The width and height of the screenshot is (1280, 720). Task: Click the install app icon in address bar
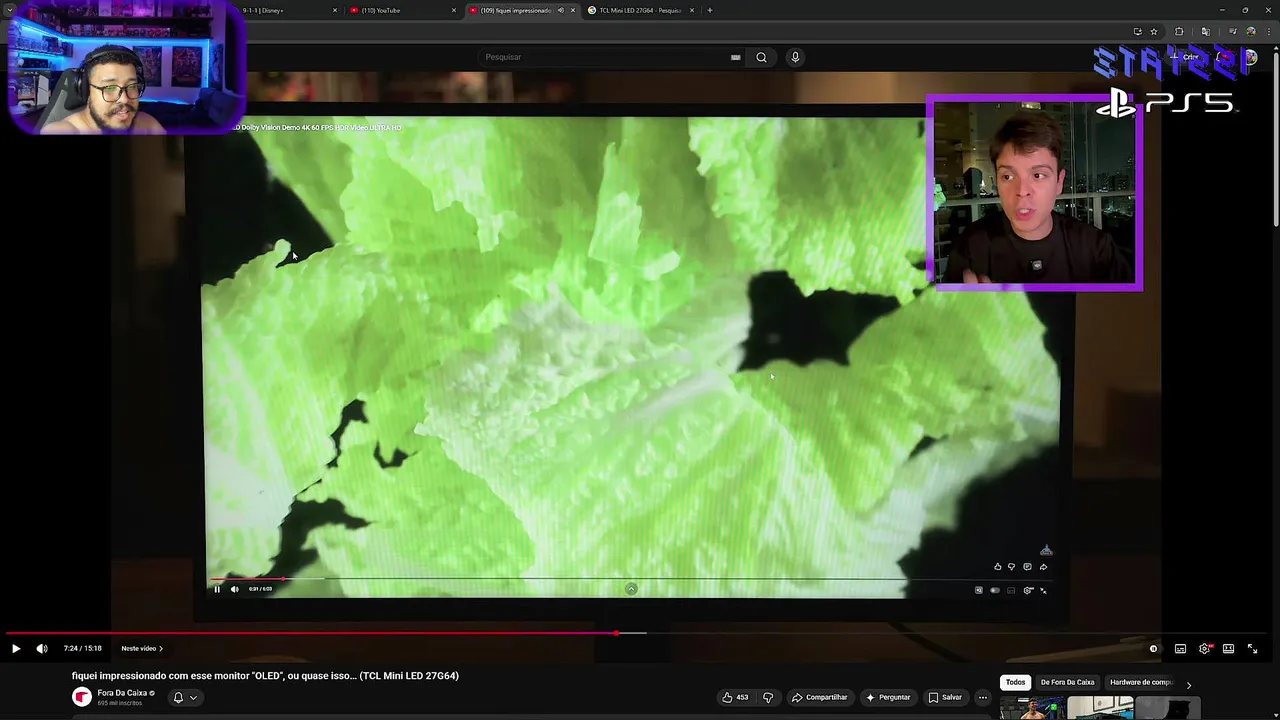(1138, 31)
